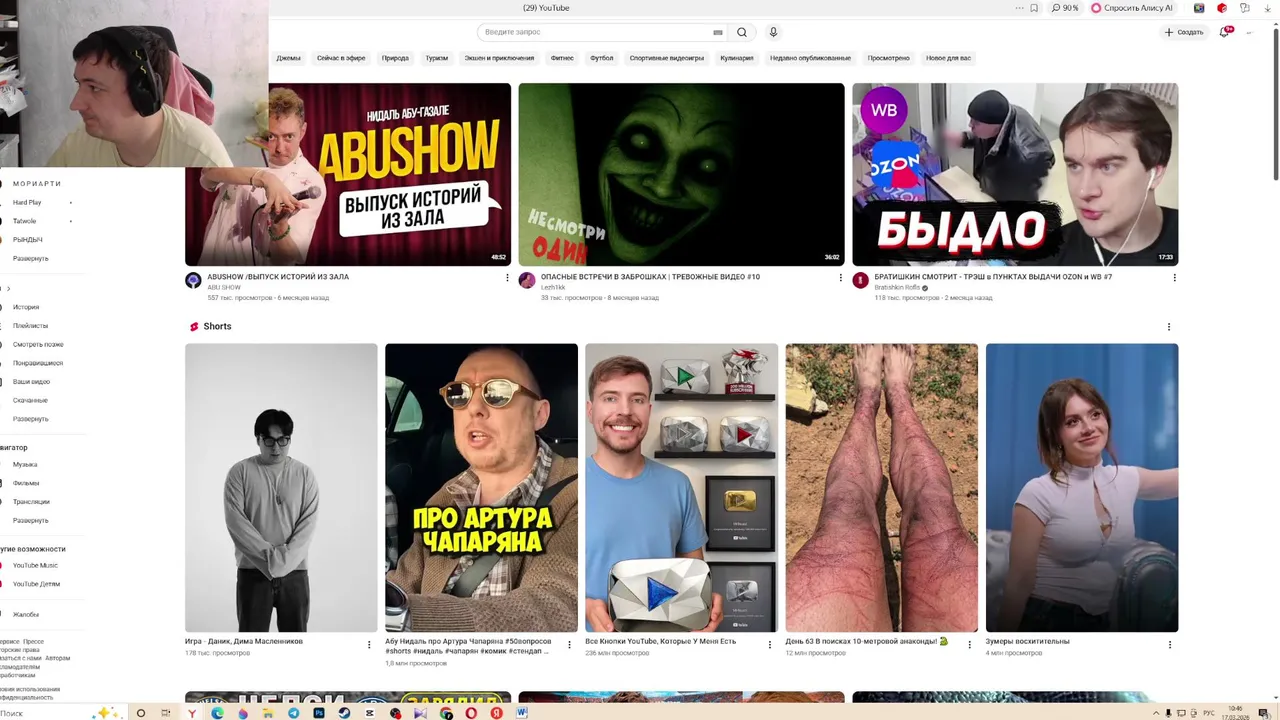1280x720 pixels.
Task: Open Telegram from the taskbar
Action: coord(293,713)
